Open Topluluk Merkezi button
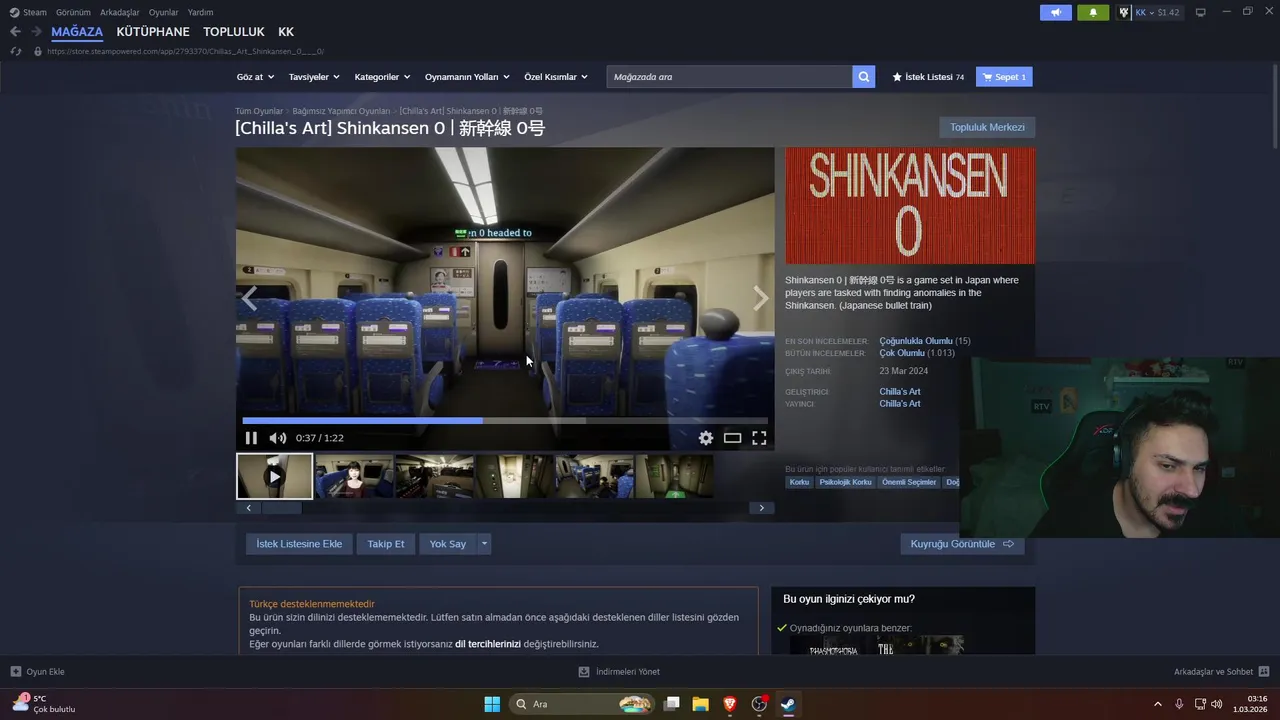 [987, 127]
